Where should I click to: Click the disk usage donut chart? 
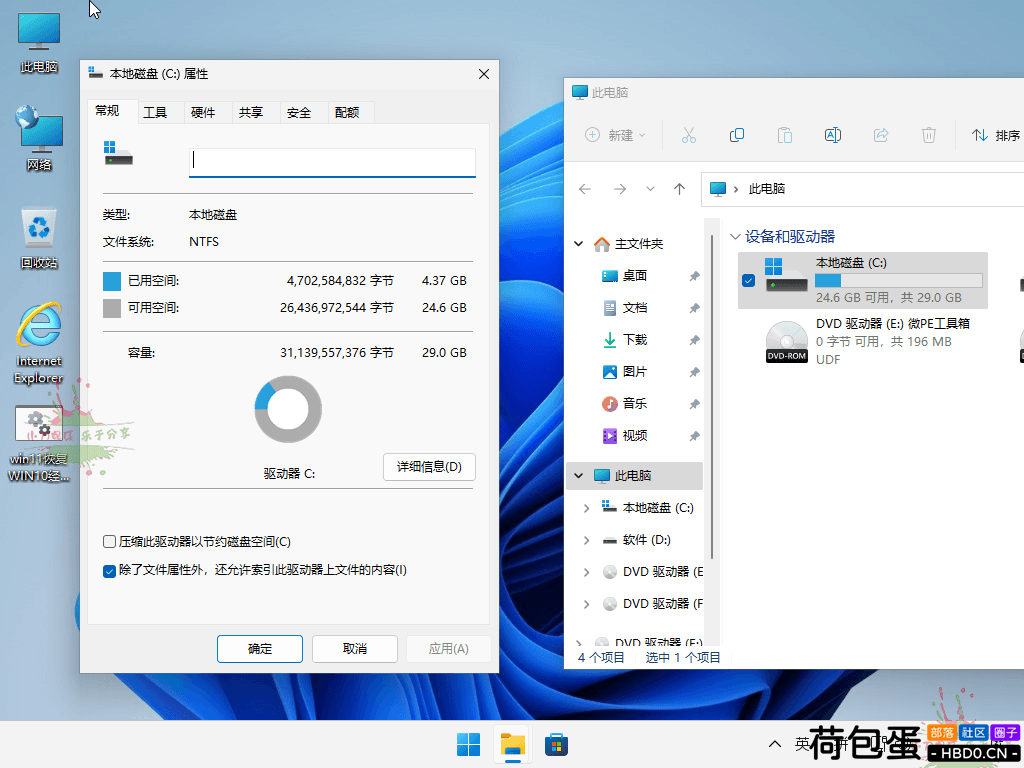click(x=288, y=409)
